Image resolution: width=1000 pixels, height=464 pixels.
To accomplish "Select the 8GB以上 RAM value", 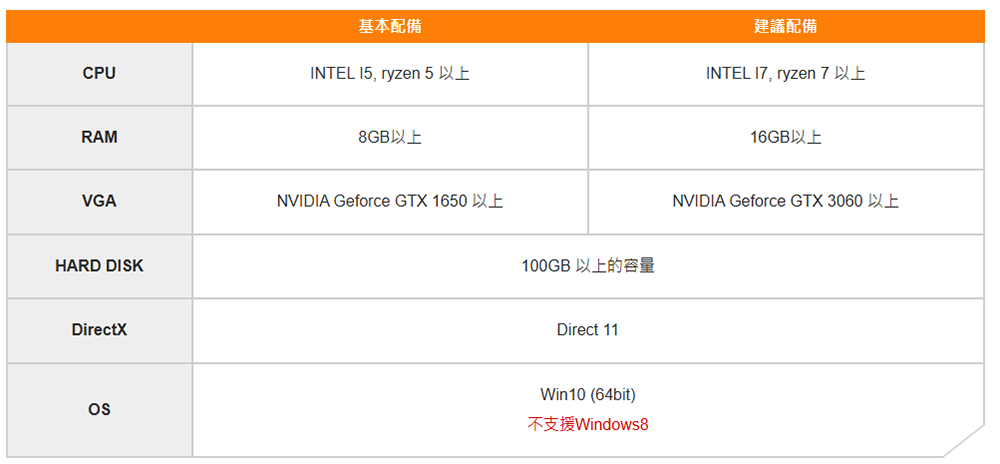I will (x=390, y=138).
